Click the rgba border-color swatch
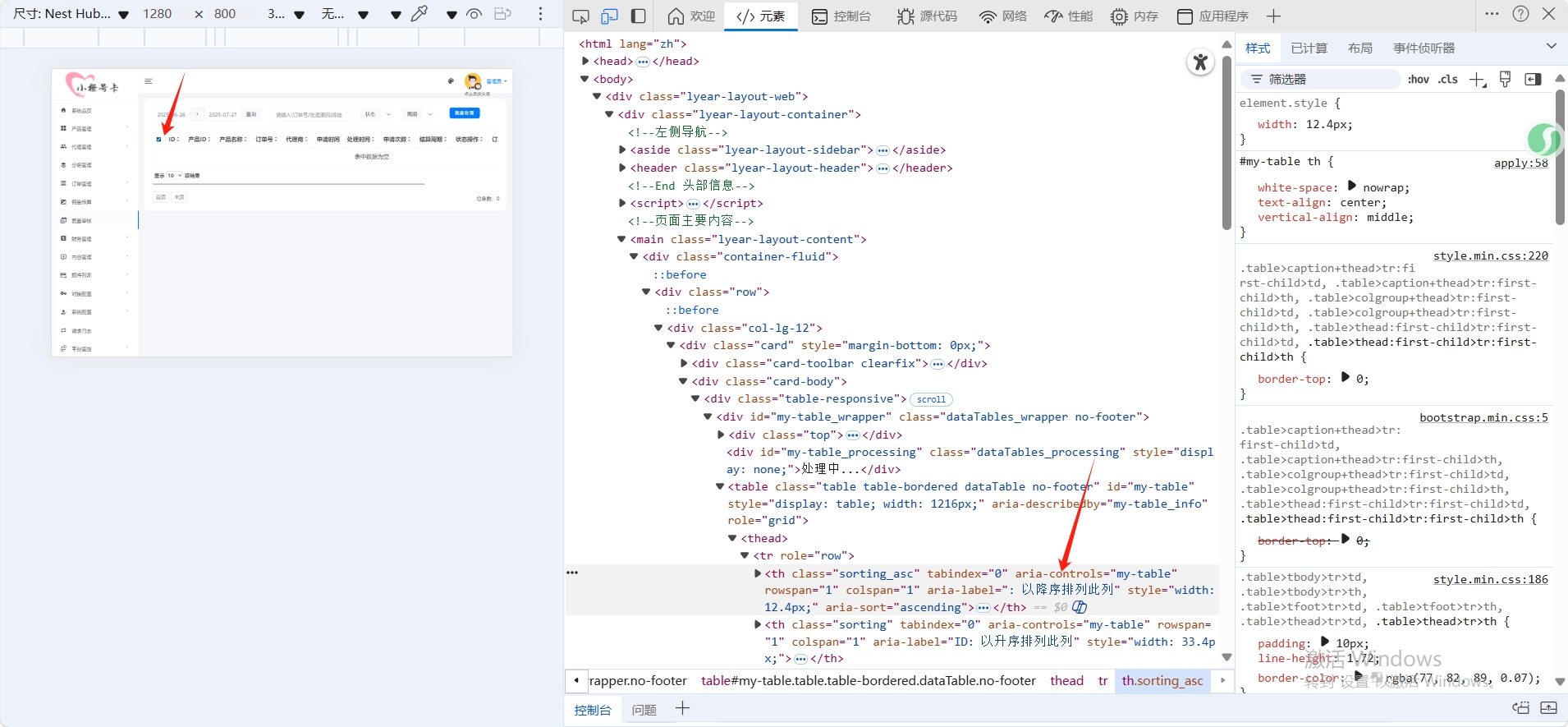 click(1377, 677)
